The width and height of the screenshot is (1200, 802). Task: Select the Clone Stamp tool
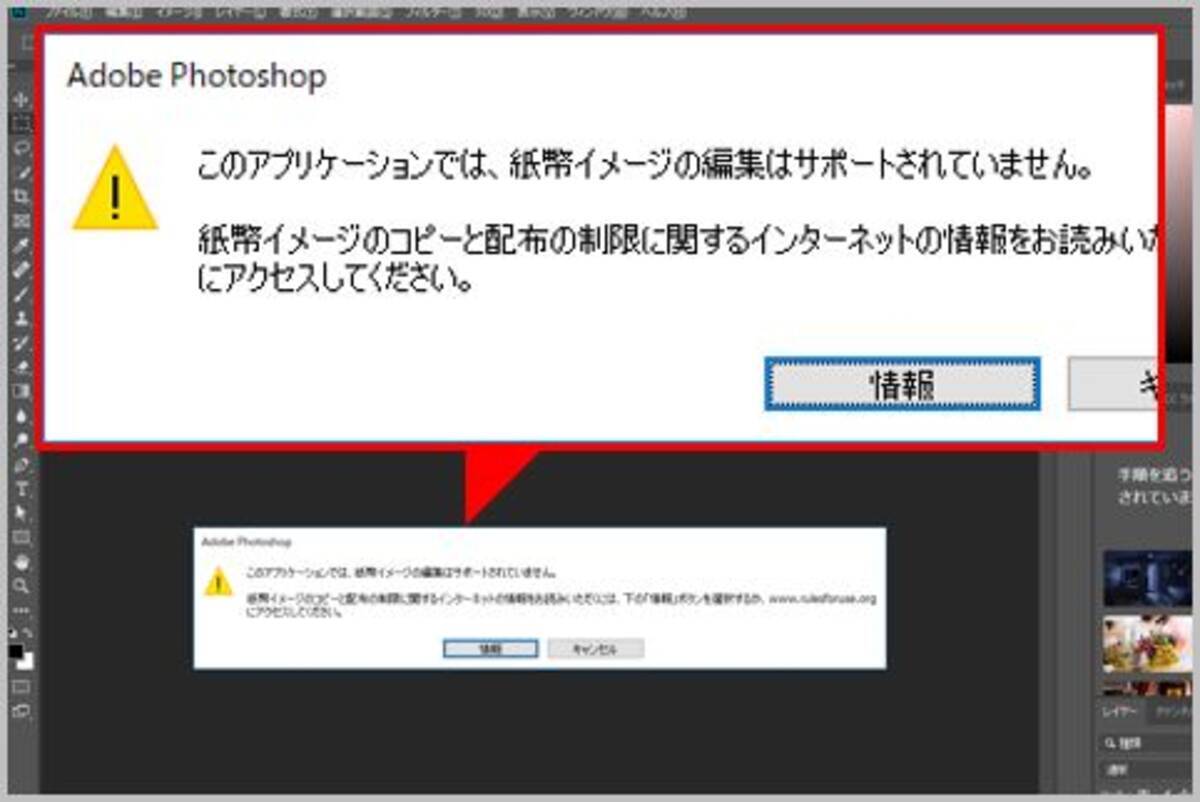[21, 318]
